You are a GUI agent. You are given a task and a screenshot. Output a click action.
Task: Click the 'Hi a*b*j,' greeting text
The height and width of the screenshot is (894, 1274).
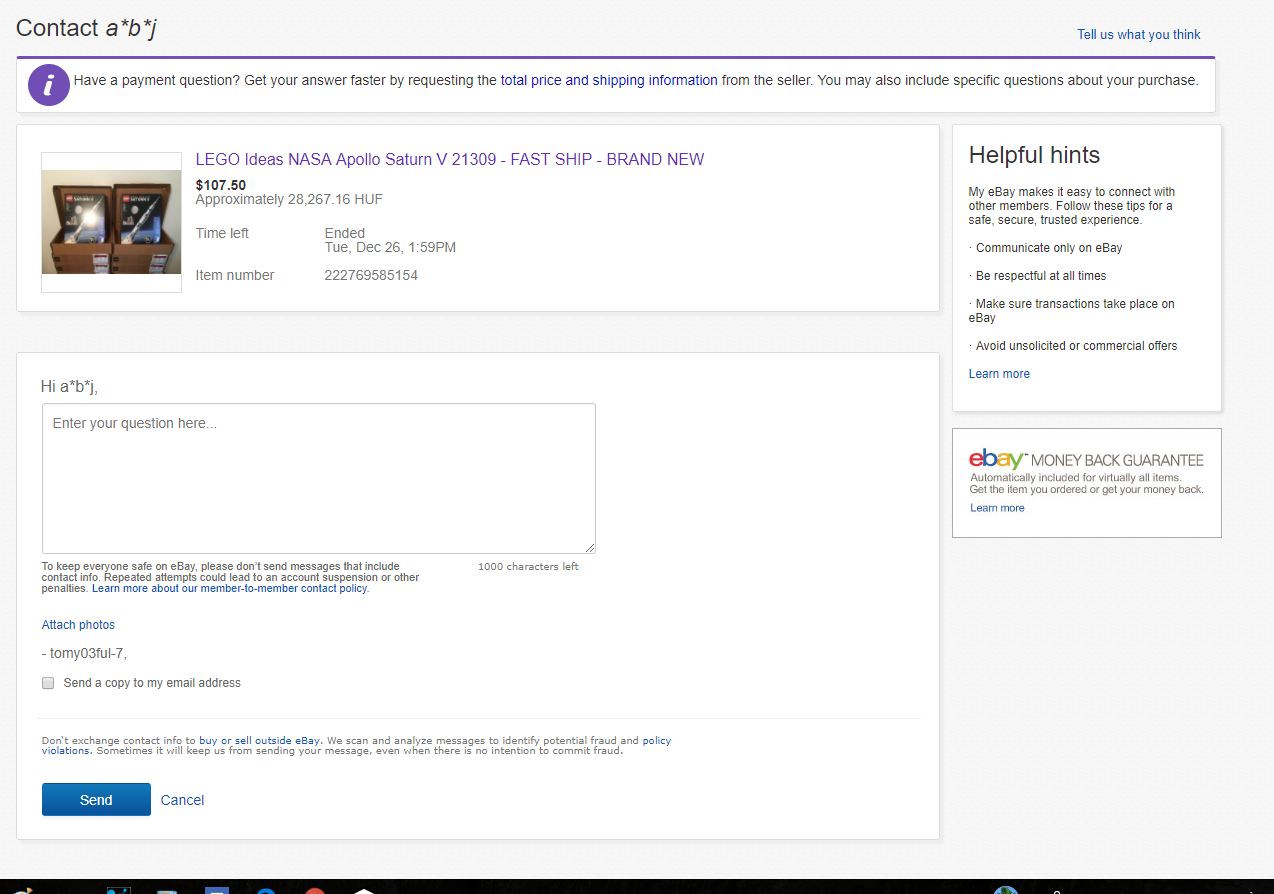click(x=69, y=386)
